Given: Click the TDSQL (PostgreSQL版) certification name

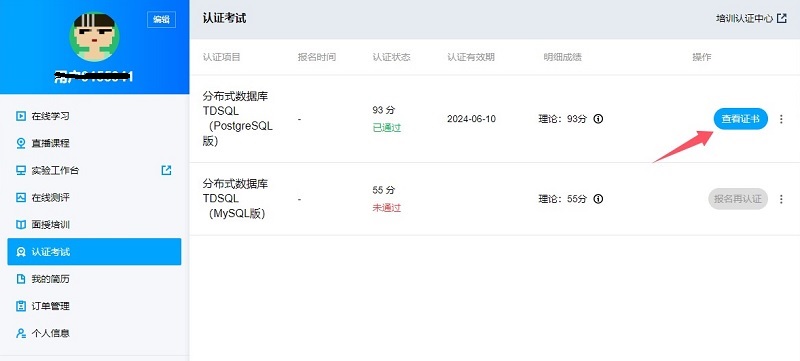Looking at the screenshot, I should coord(238,119).
